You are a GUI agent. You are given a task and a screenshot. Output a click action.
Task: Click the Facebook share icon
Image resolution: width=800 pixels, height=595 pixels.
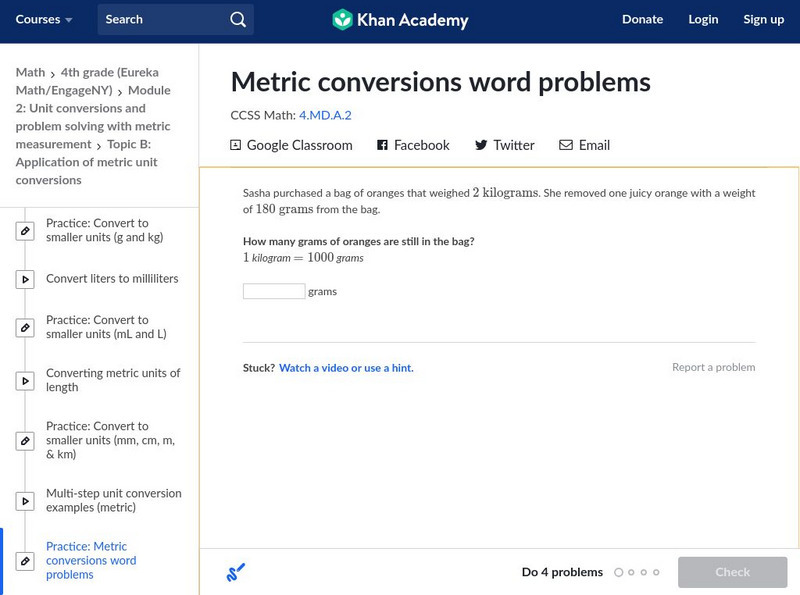(x=382, y=145)
